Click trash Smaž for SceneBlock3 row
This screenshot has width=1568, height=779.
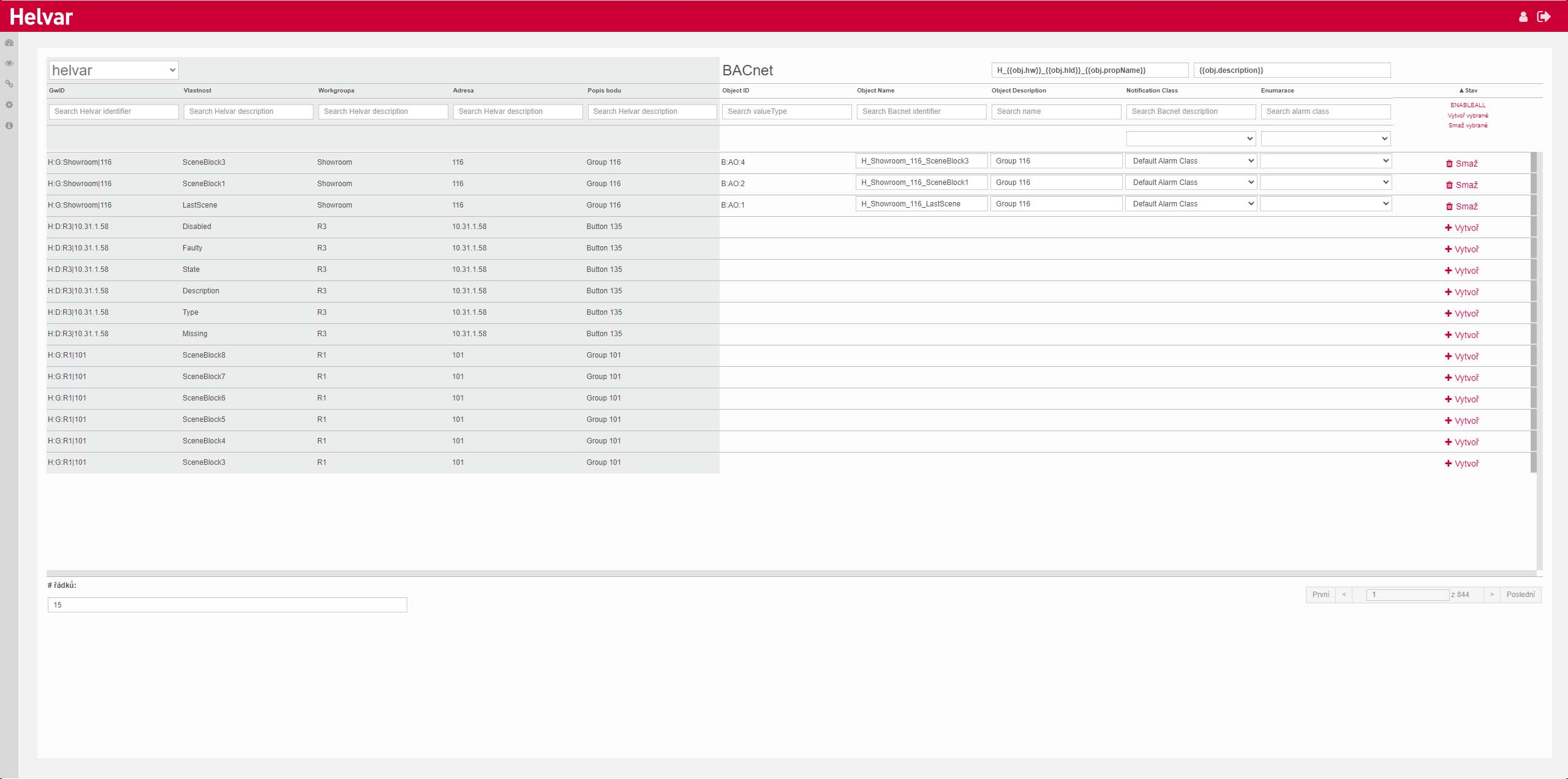(1461, 164)
